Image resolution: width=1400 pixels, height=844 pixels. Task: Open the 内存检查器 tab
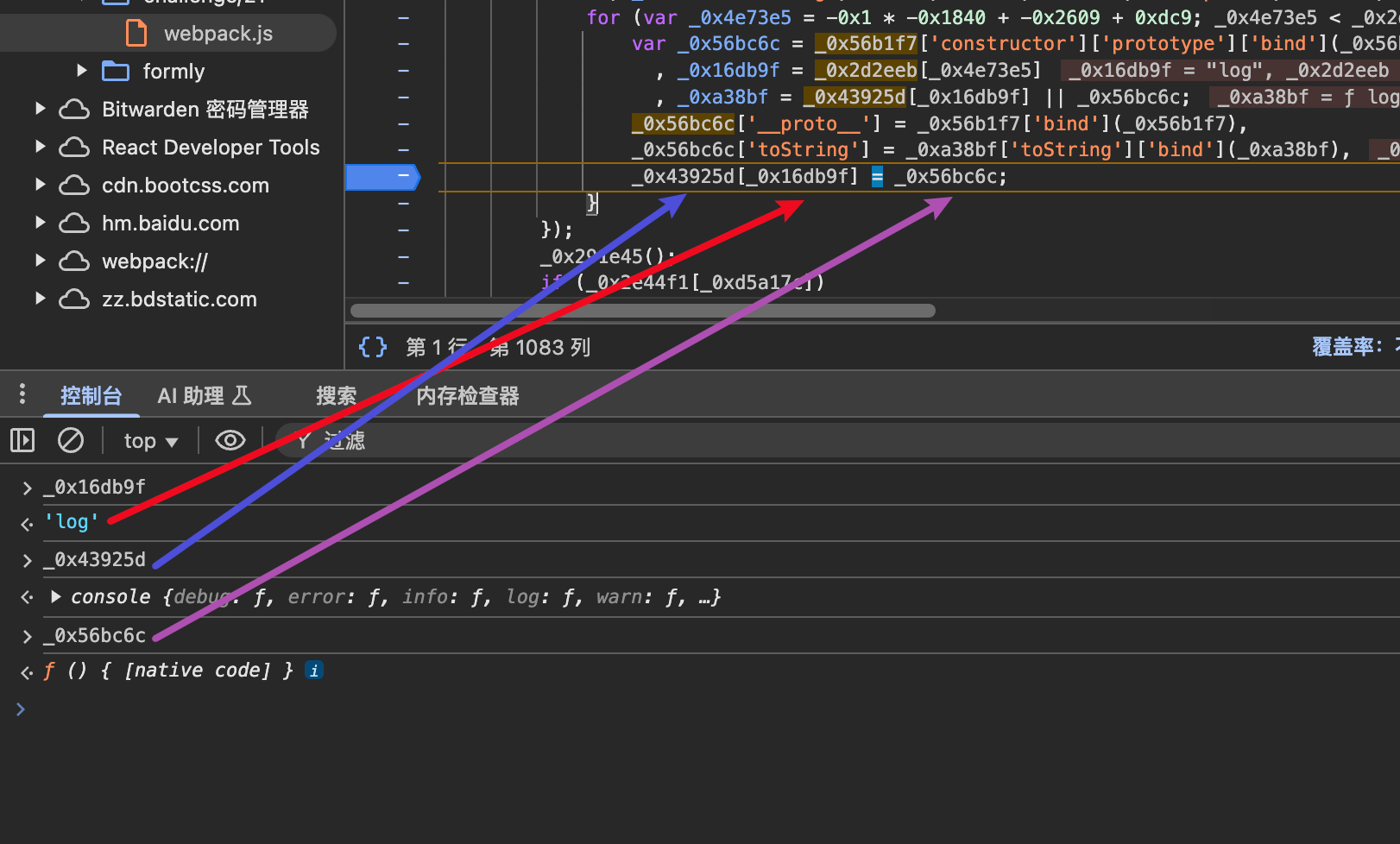click(x=467, y=396)
